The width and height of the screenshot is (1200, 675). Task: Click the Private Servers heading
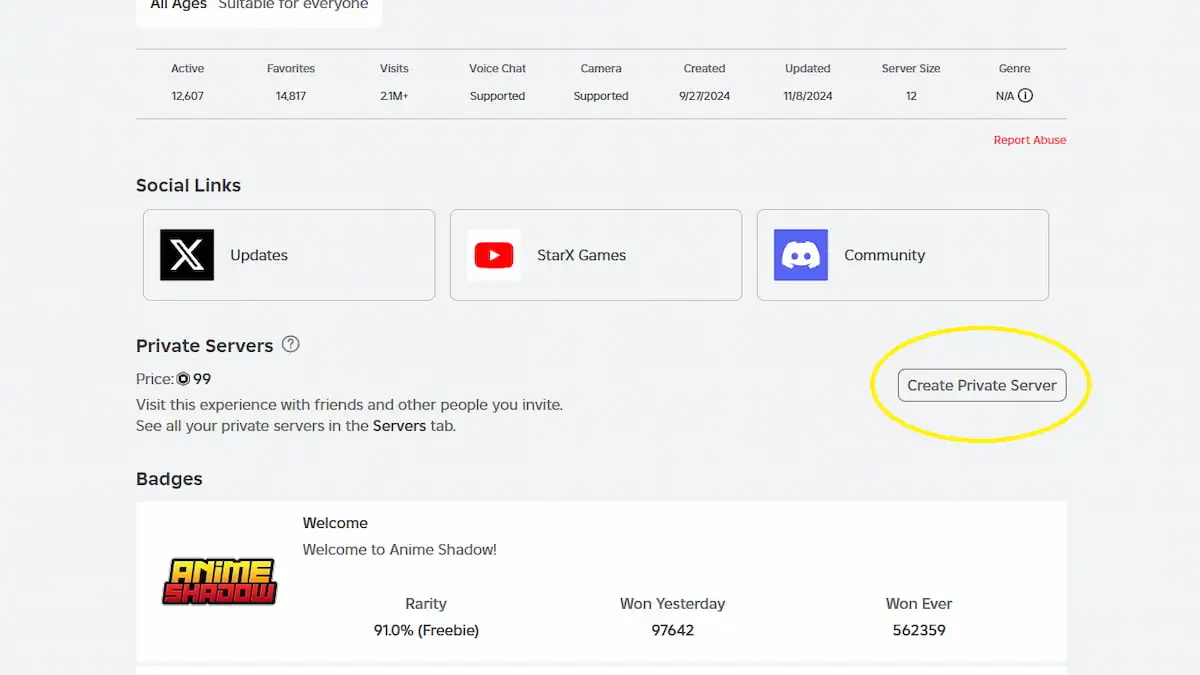coord(204,346)
